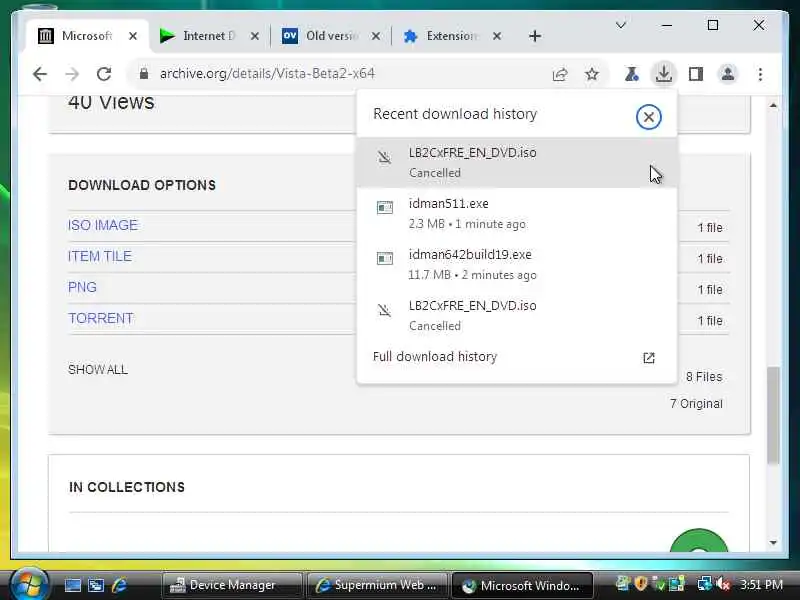Viewport: 800px width, 600px height.
Task: Click the ISO IMAGE download link
Action: point(103,225)
